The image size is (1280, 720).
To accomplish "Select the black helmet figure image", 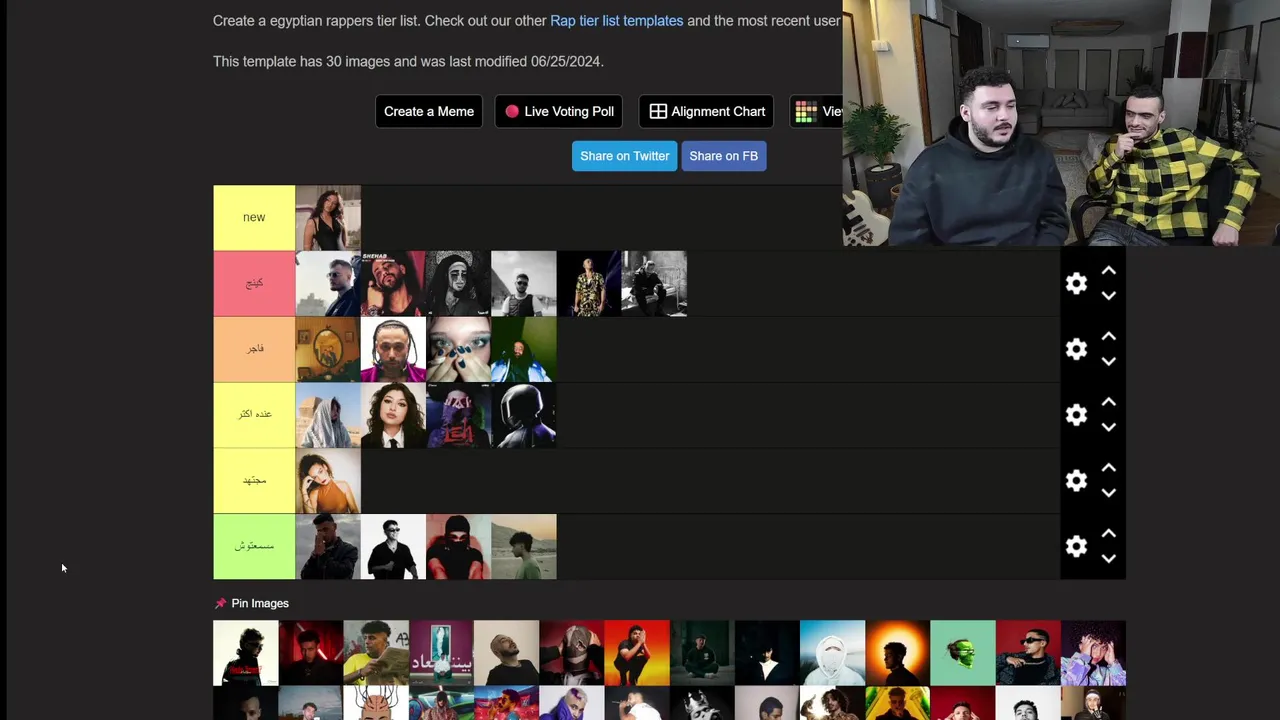I will click(524, 415).
